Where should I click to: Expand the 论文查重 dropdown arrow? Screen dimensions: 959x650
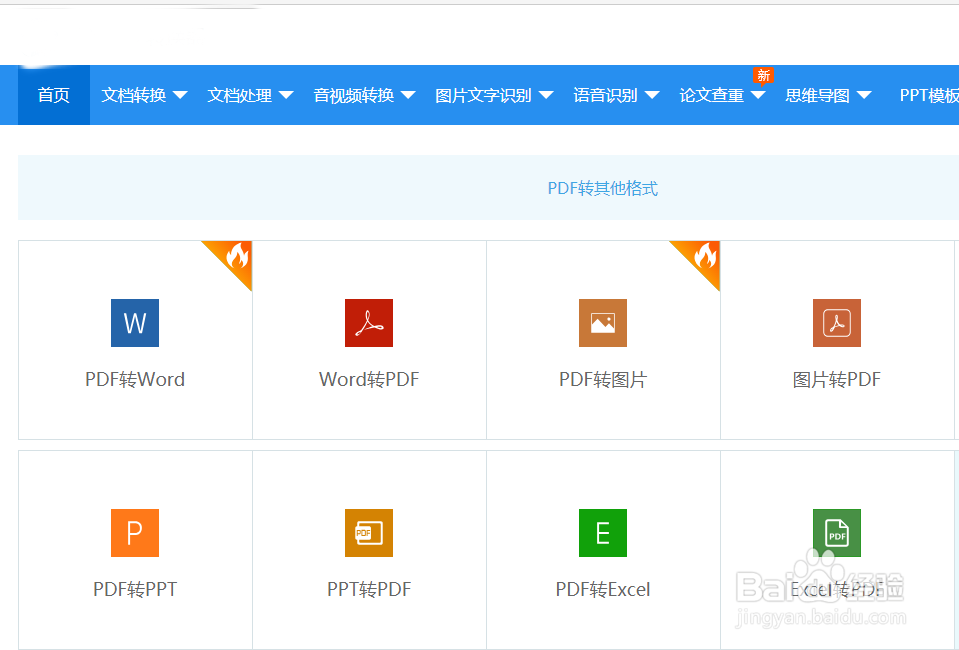click(x=758, y=95)
